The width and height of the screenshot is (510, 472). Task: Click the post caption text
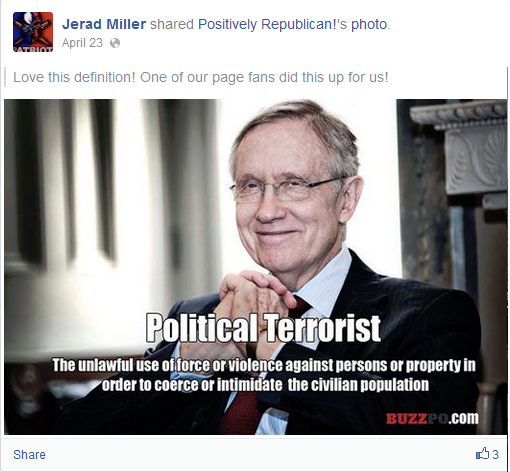tap(201, 77)
